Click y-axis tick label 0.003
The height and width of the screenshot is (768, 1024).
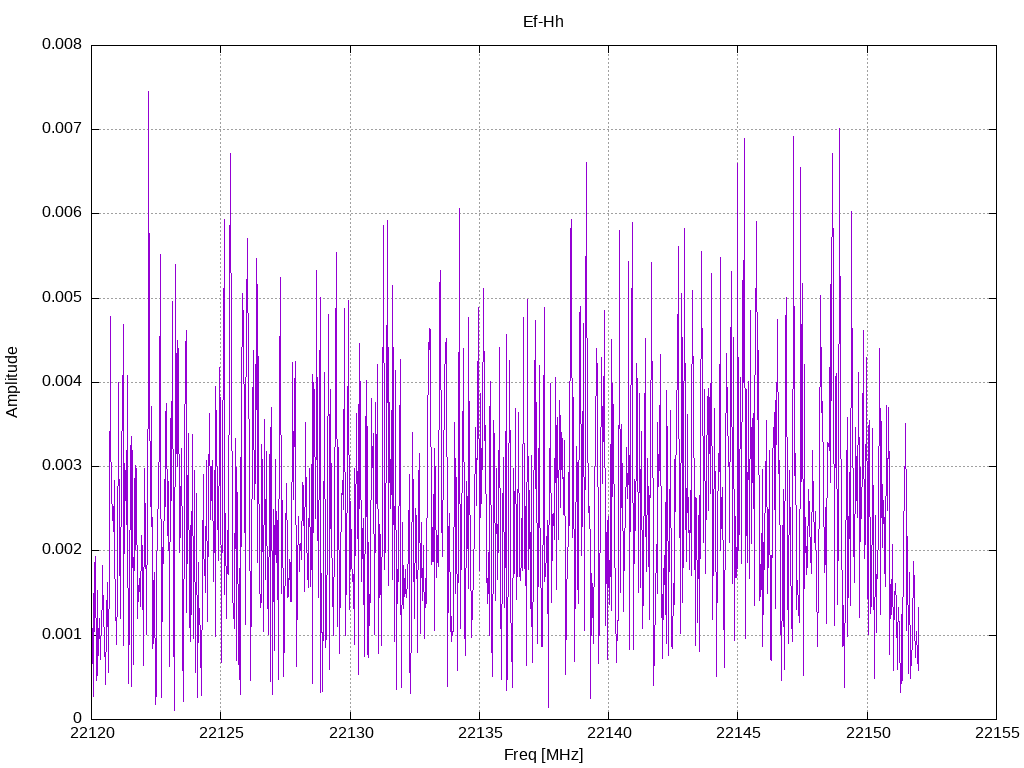(62, 466)
